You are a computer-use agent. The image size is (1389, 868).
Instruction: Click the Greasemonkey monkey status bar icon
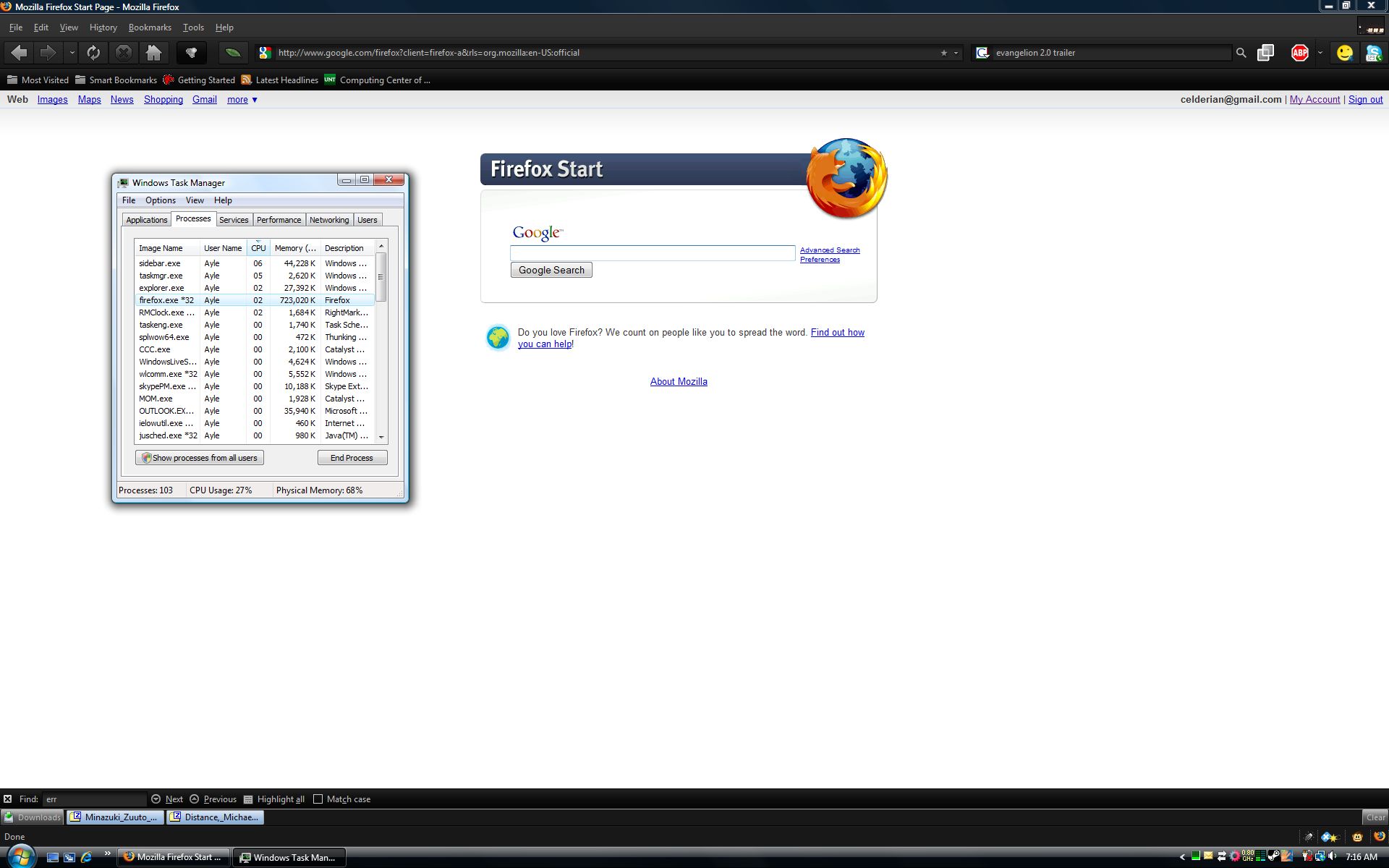pos(1357,837)
